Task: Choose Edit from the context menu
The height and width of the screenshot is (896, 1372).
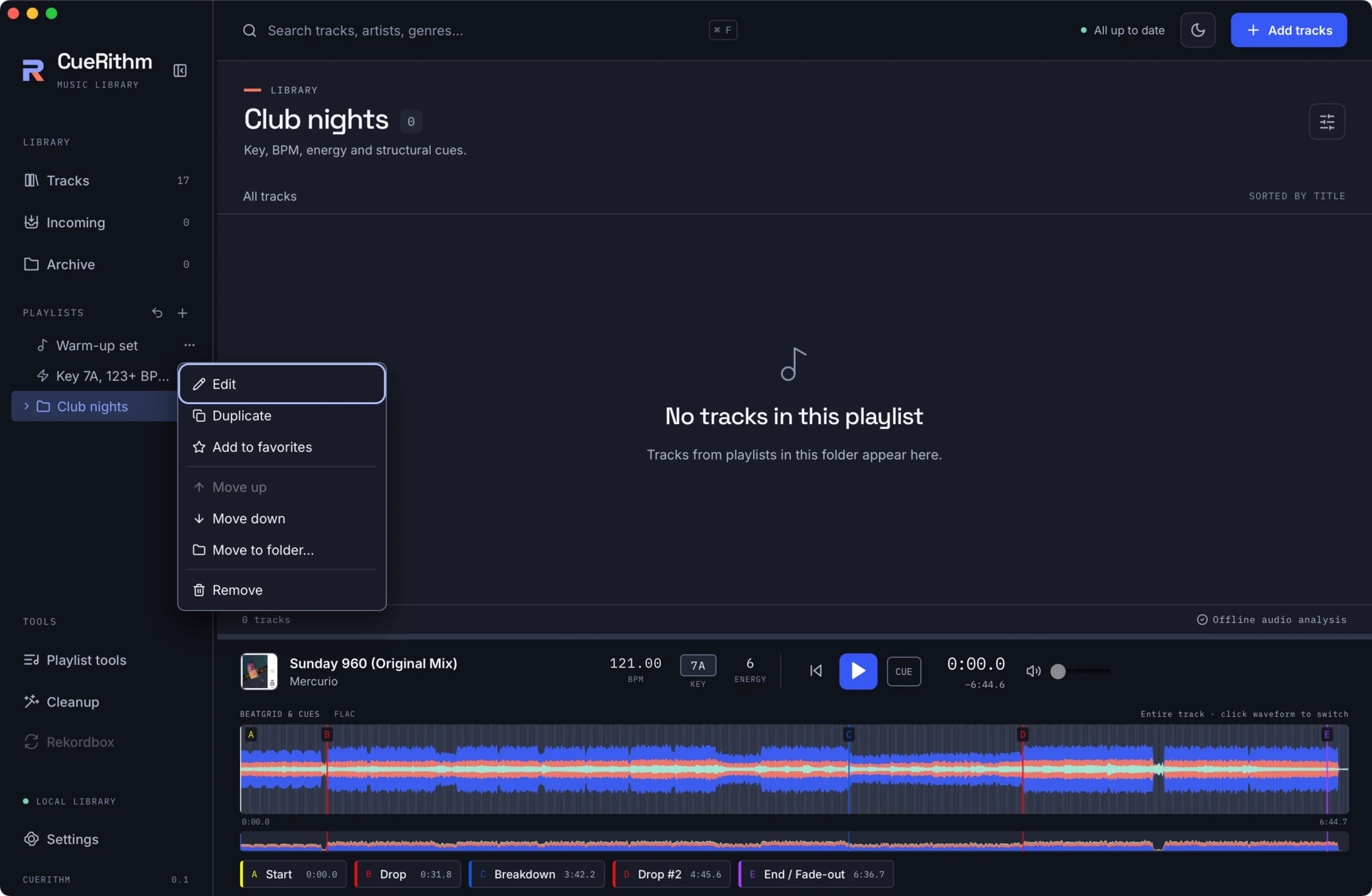Action: coord(282,384)
